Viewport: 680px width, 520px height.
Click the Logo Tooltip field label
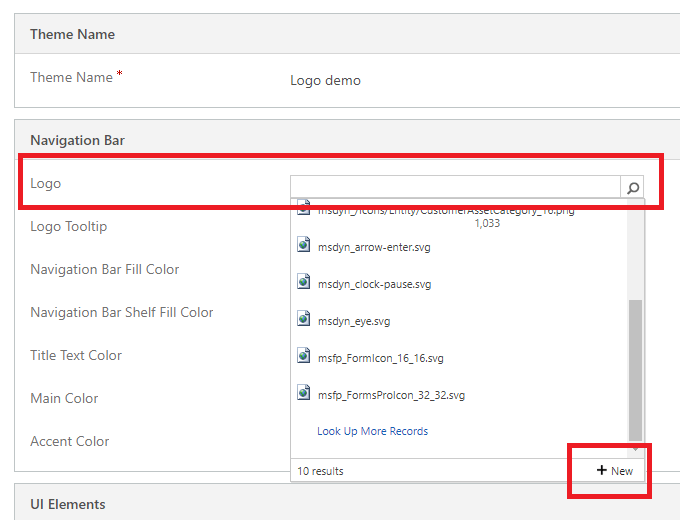68,226
